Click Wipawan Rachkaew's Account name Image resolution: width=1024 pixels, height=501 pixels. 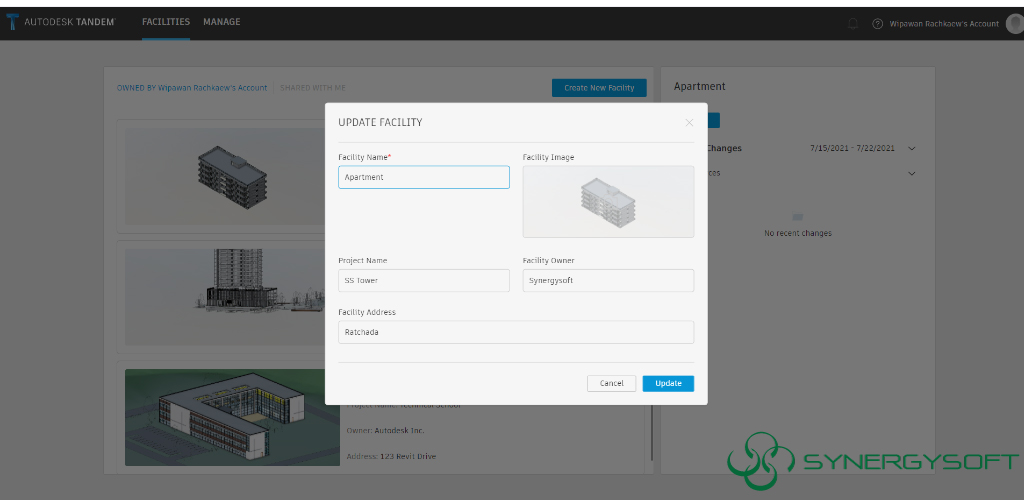944,24
